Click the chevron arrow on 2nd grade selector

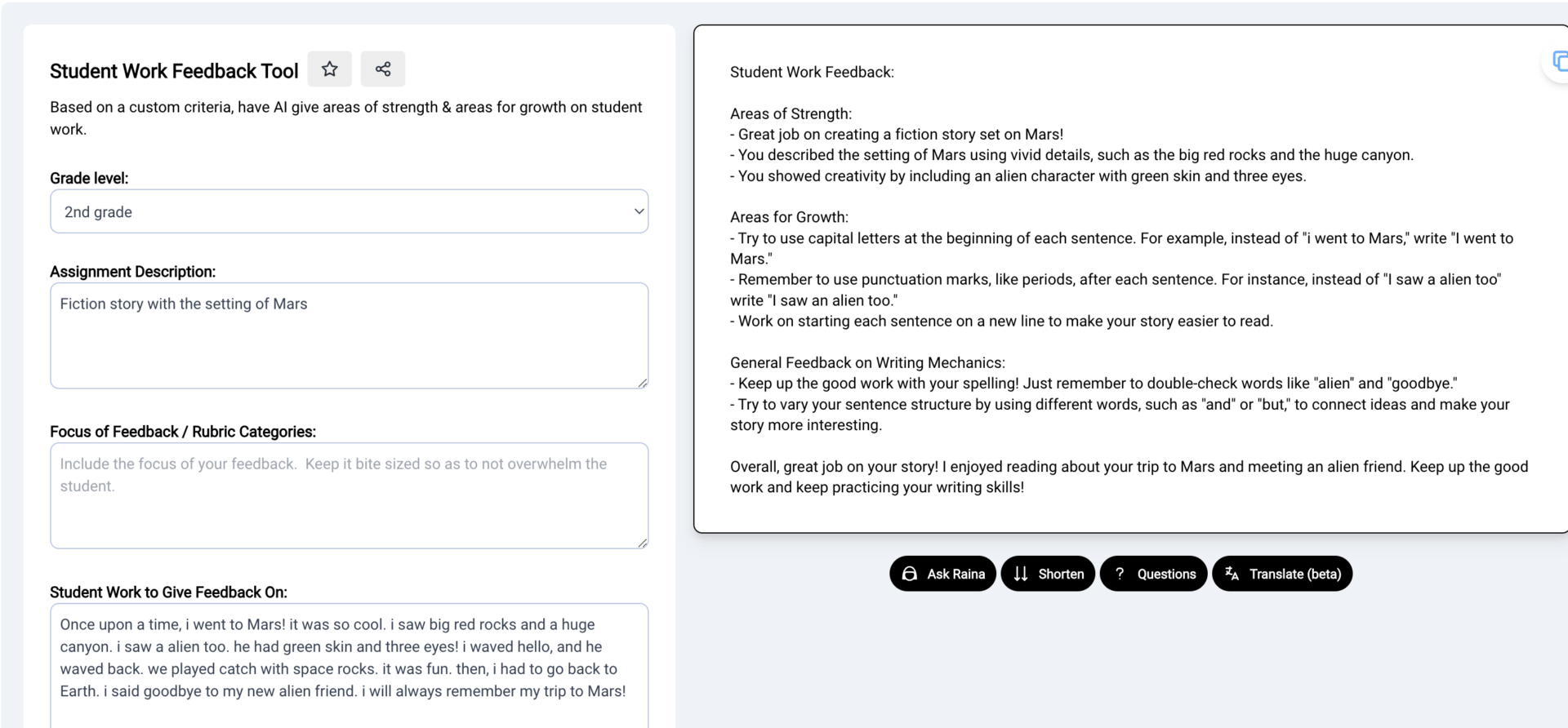639,211
